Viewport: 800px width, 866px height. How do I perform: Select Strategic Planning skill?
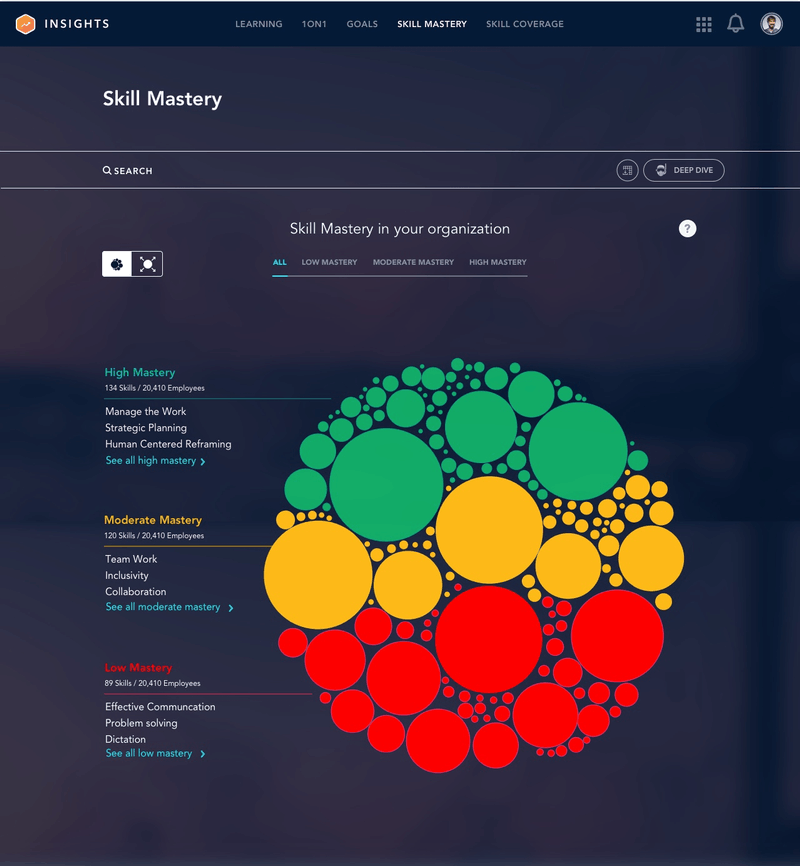(x=146, y=428)
